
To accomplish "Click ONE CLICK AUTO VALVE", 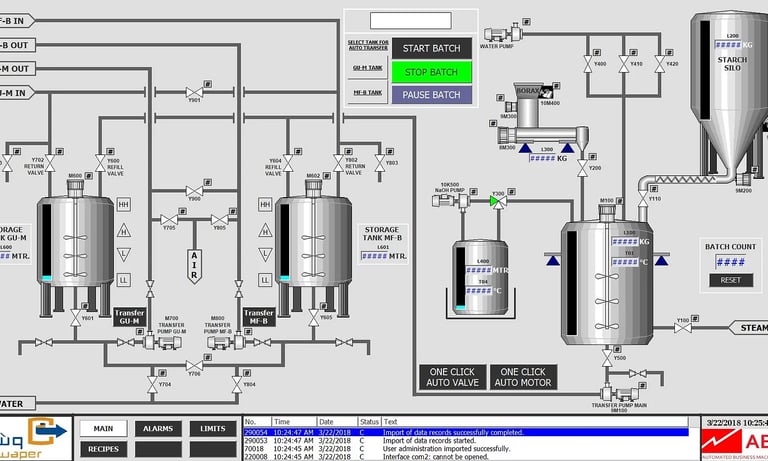I will 453,377.
